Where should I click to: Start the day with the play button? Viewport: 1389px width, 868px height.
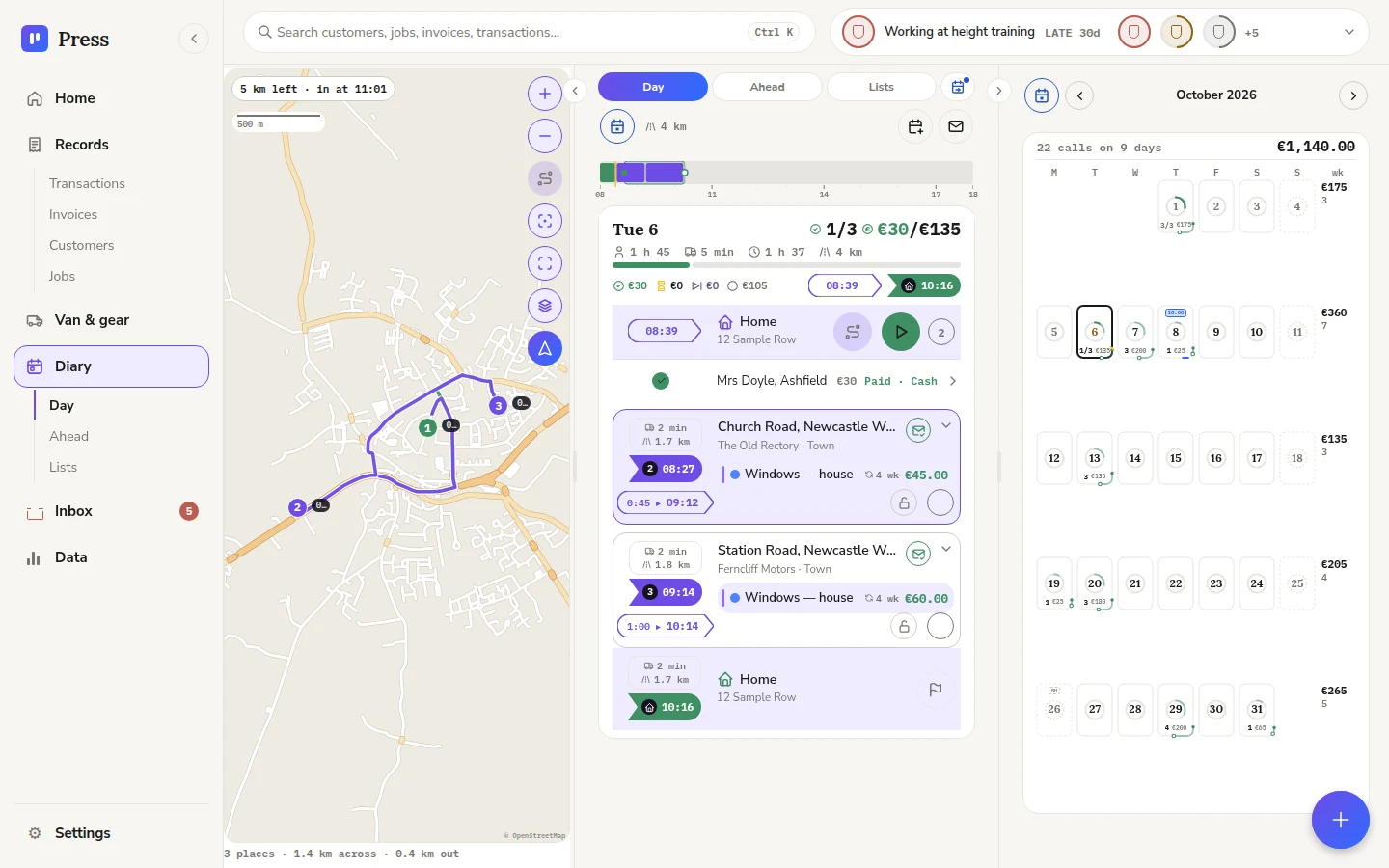pyautogui.click(x=901, y=332)
